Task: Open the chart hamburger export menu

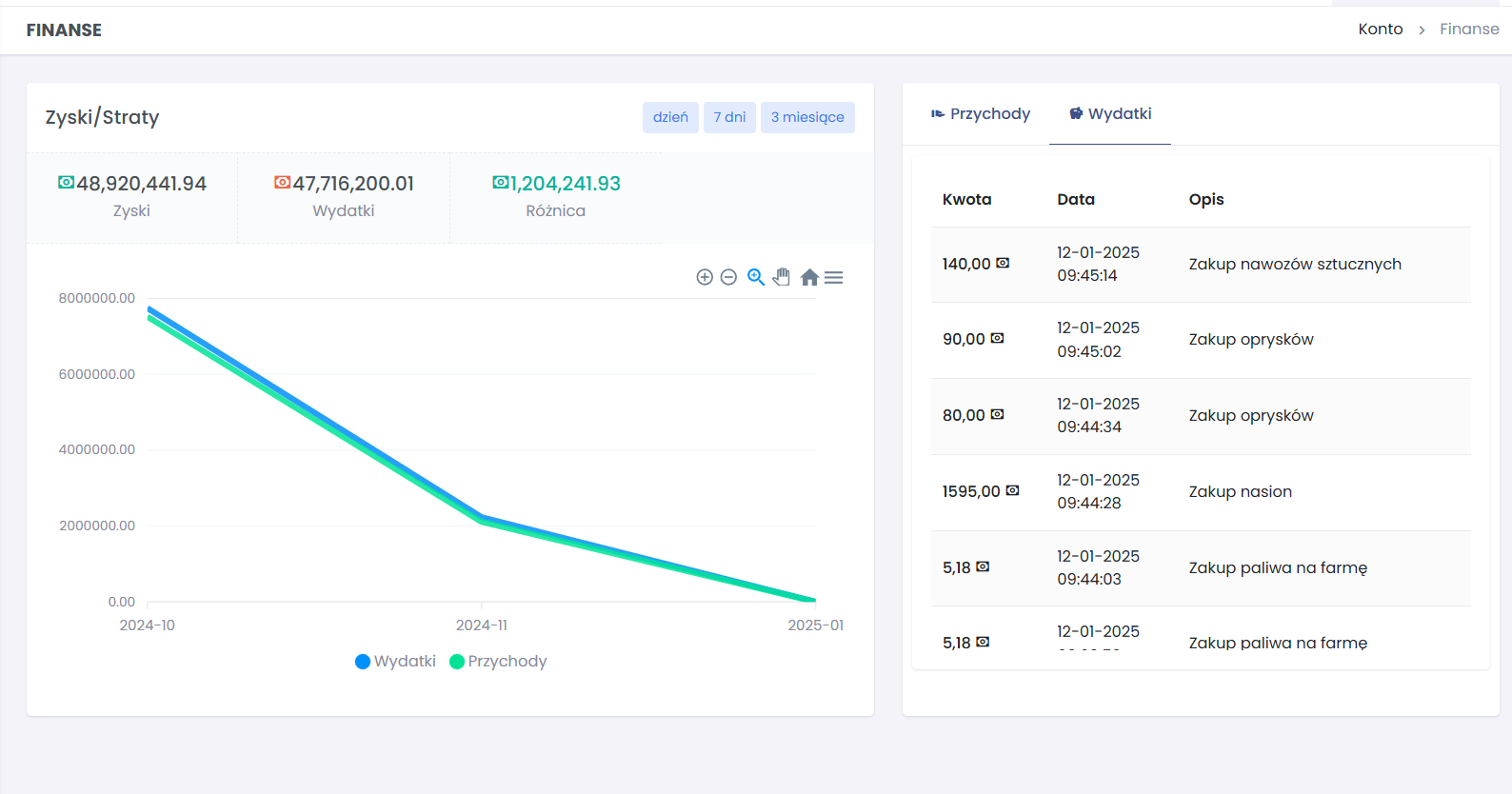Action: tap(834, 277)
